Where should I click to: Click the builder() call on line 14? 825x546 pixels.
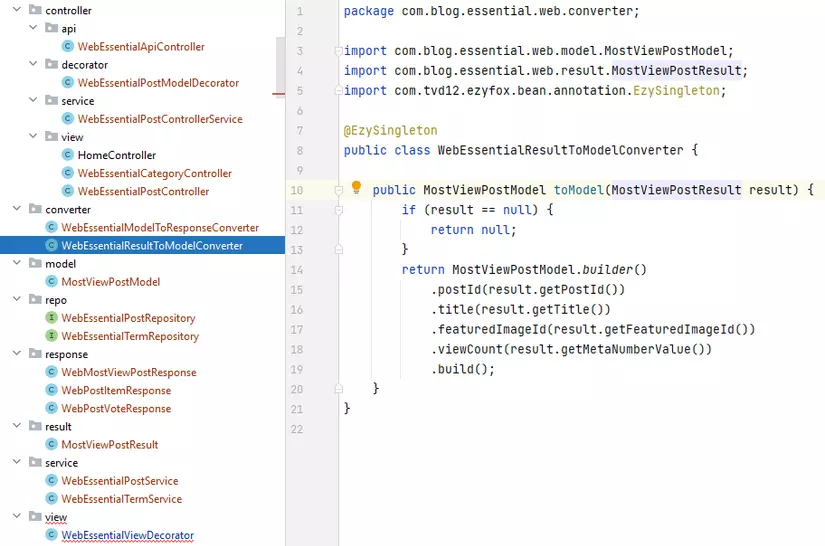coord(614,270)
